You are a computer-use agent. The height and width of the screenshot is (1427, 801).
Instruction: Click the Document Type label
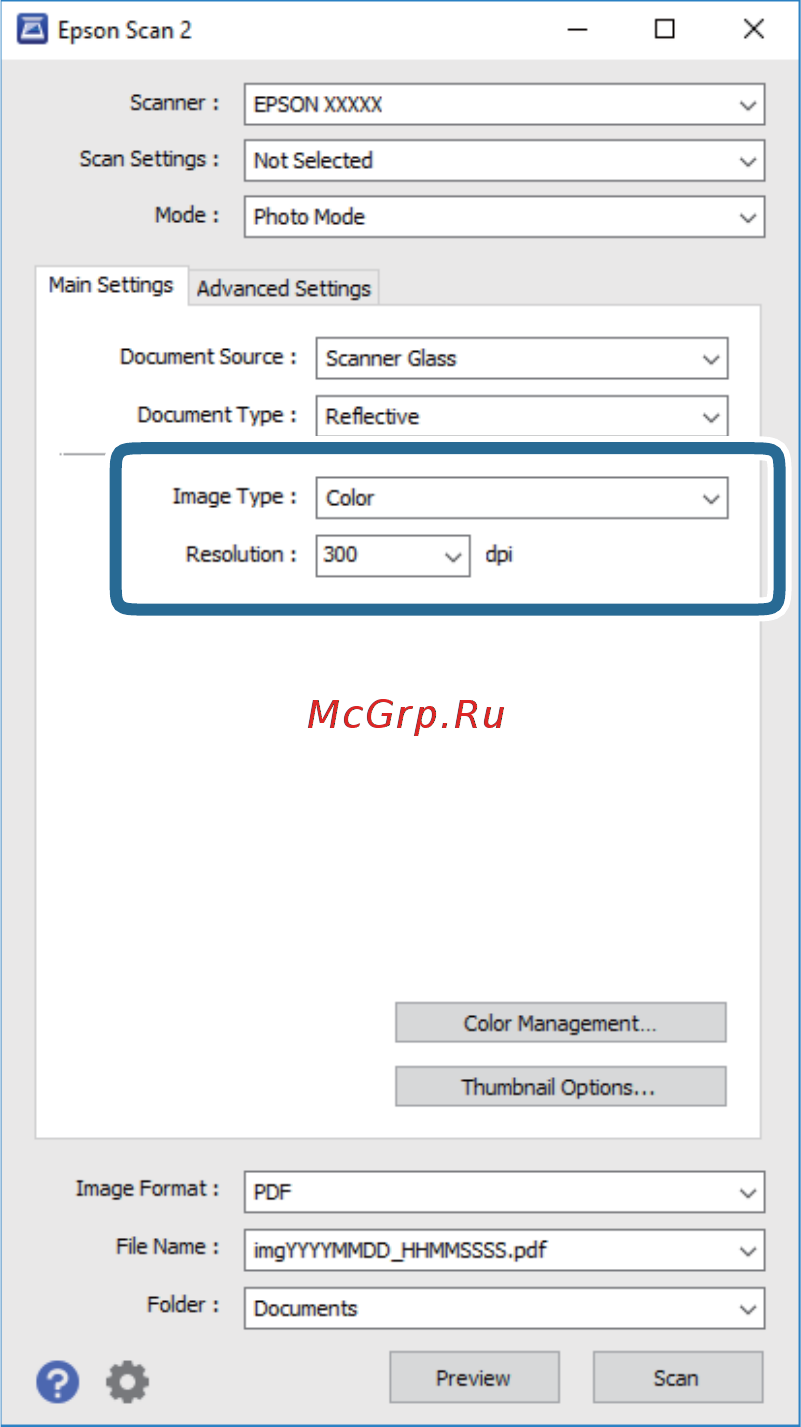pyautogui.click(x=217, y=415)
